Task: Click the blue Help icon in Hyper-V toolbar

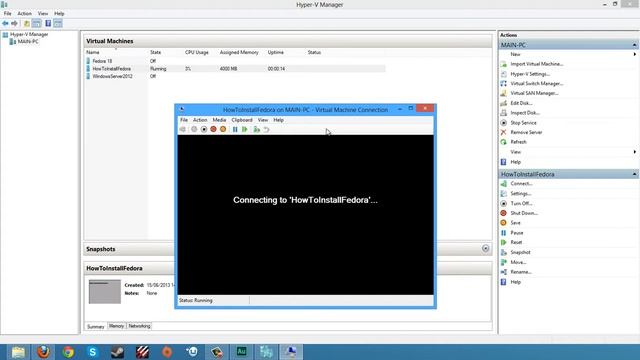Action: (48, 23)
